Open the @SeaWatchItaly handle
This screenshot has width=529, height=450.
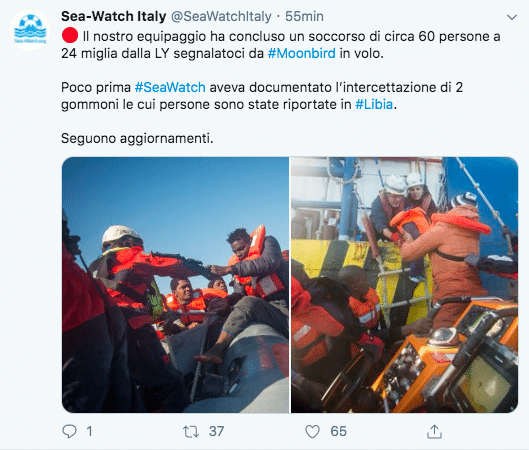coord(221,16)
